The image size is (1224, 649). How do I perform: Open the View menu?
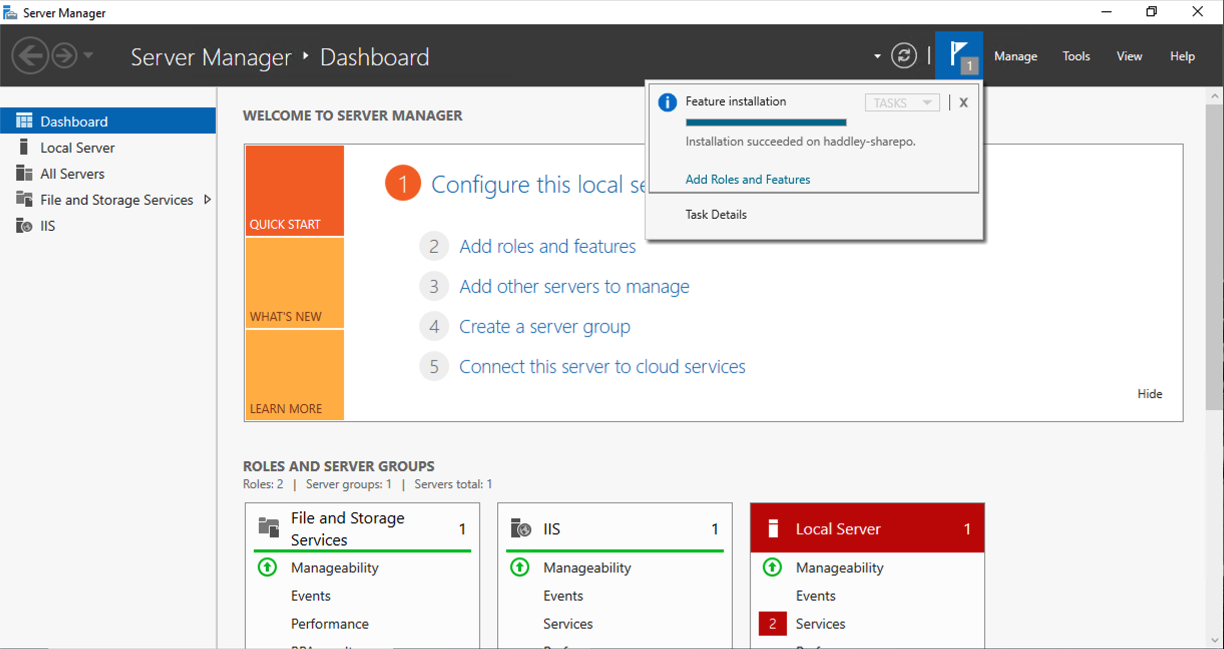pos(1129,56)
